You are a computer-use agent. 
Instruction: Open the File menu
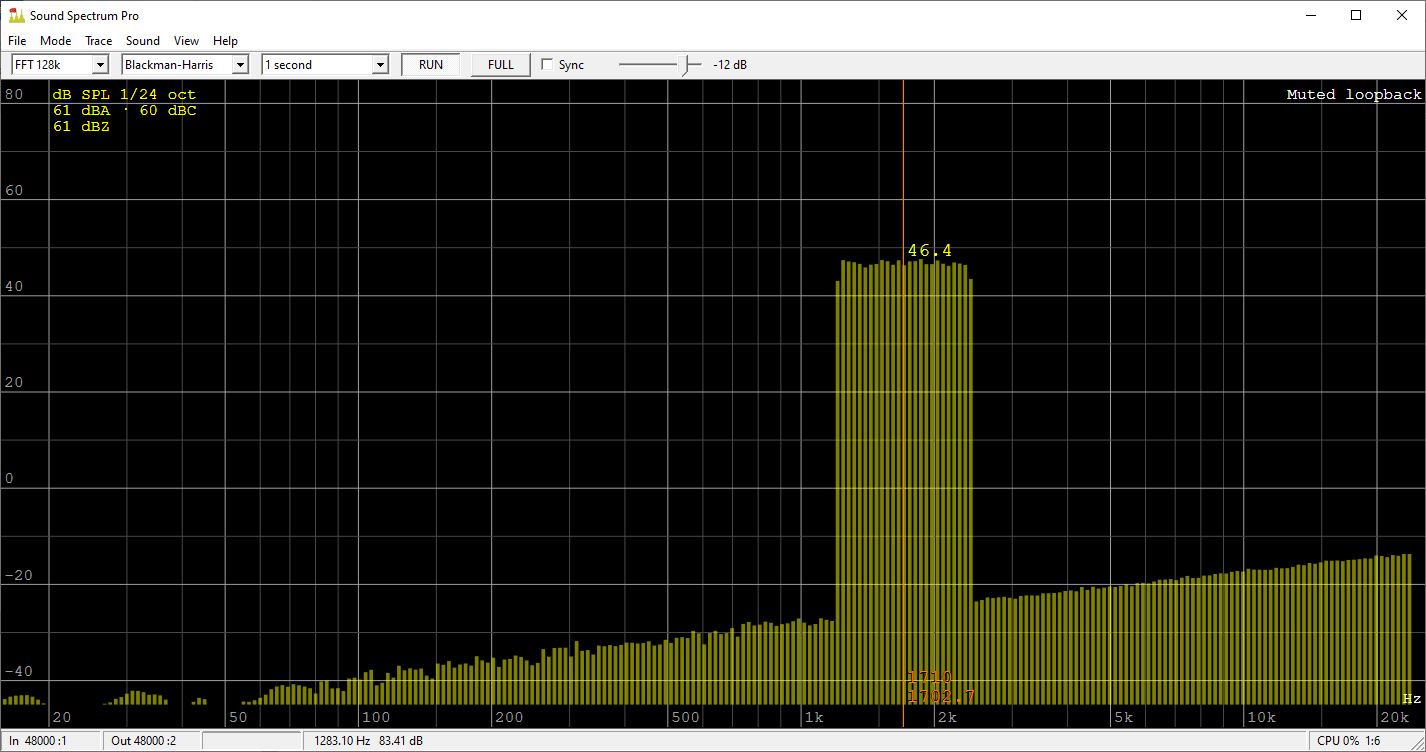16,40
